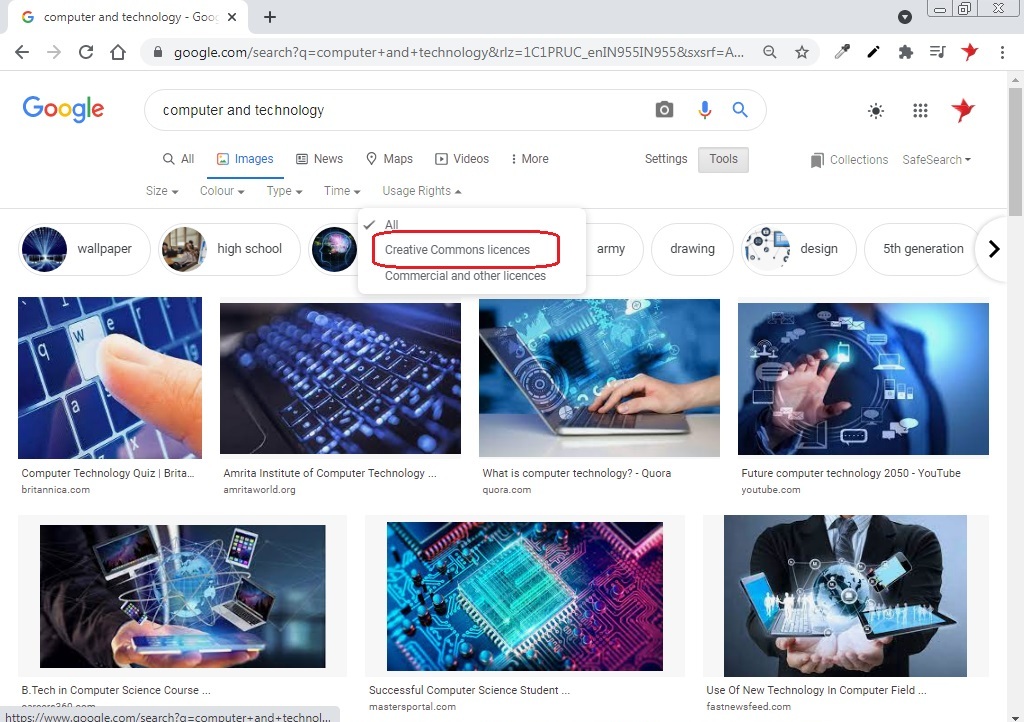
Task: Open the Britannica keyboard image thumbnail
Action: coord(110,378)
